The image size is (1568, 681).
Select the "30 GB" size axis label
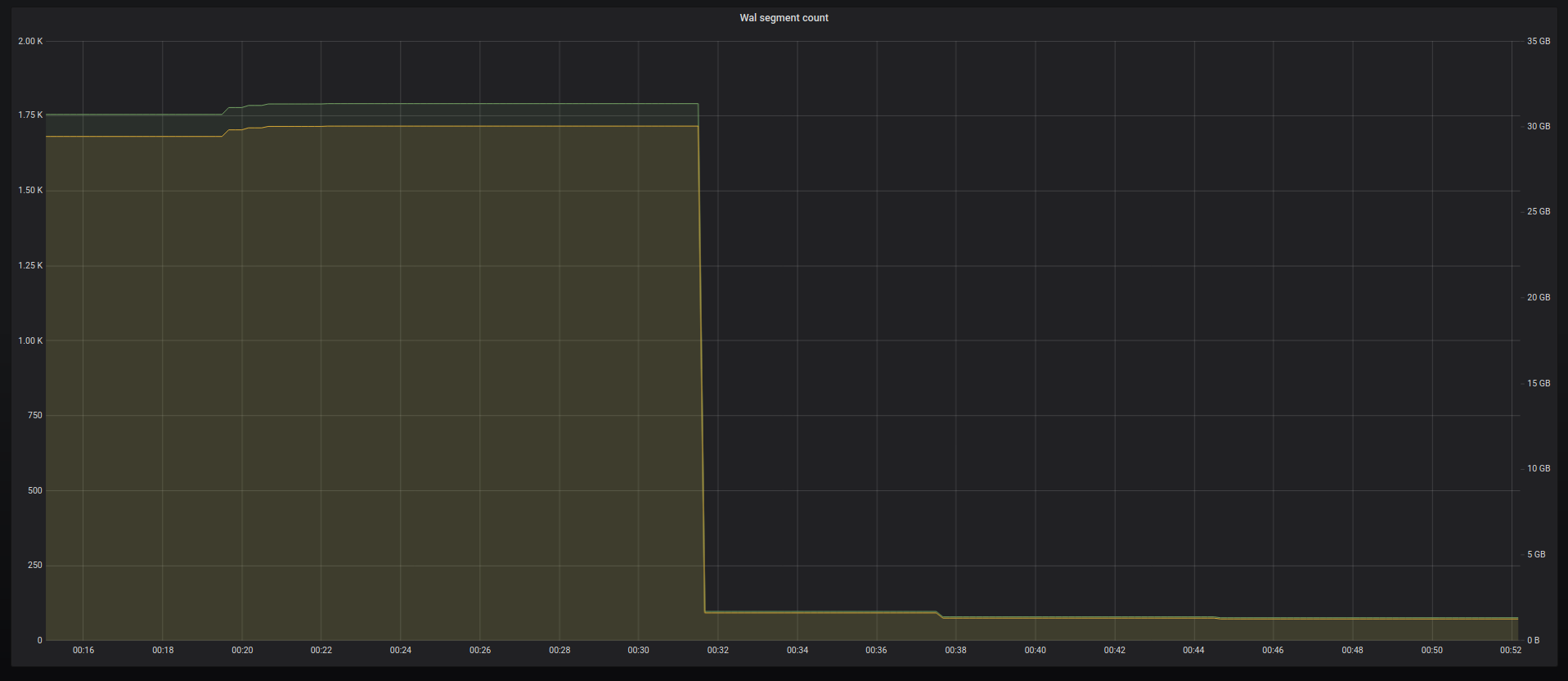pos(1539,127)
